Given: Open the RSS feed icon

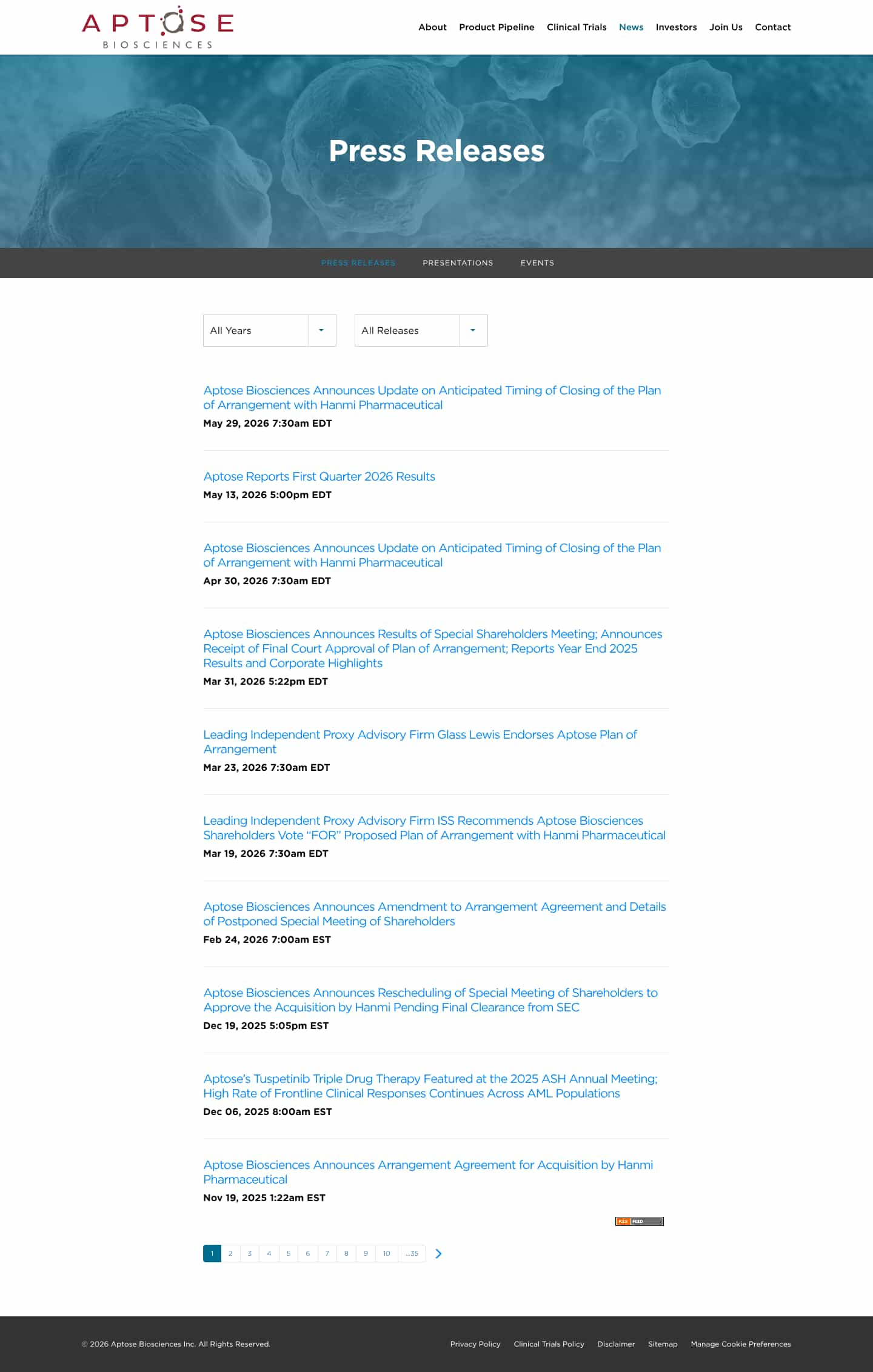Looking at the screenshot, I should click(x=639, y=1221).
